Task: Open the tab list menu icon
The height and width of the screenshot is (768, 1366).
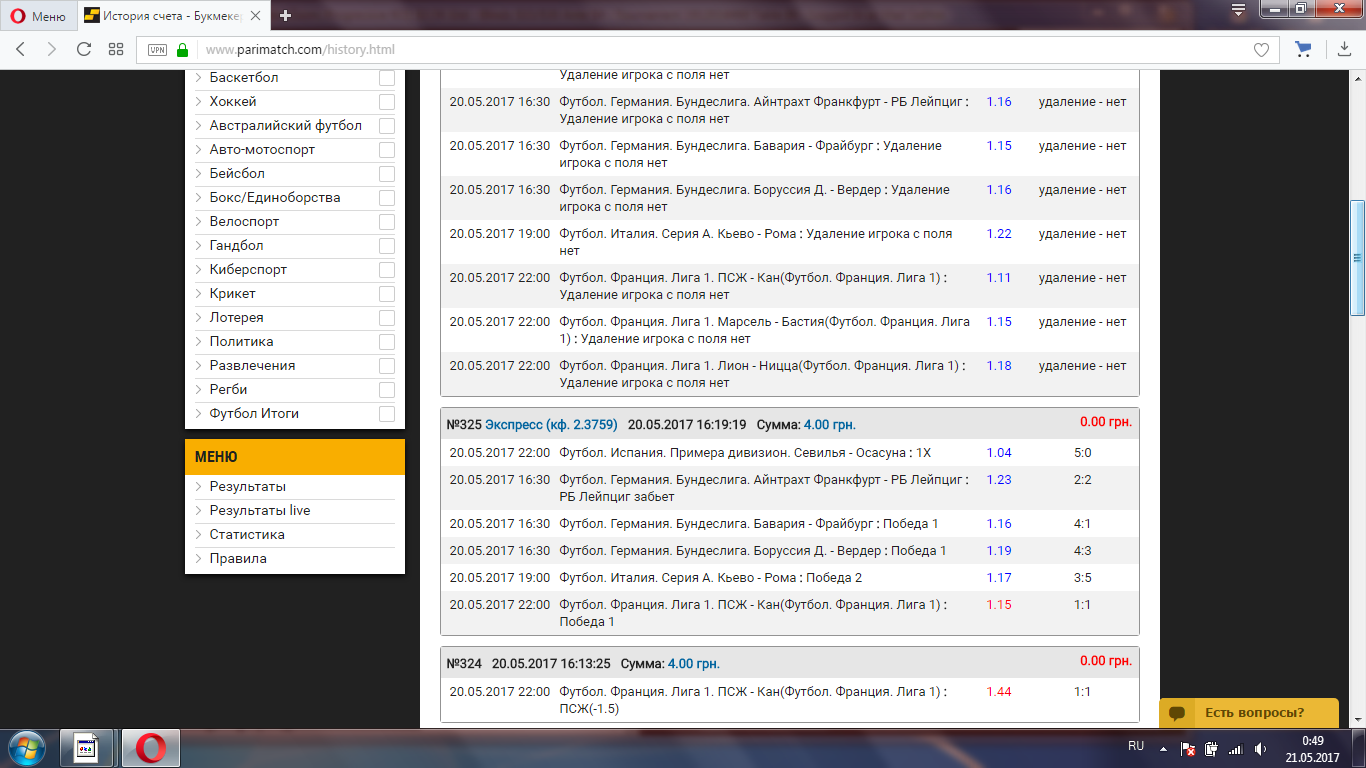Action: click(x=1238, y=11)
